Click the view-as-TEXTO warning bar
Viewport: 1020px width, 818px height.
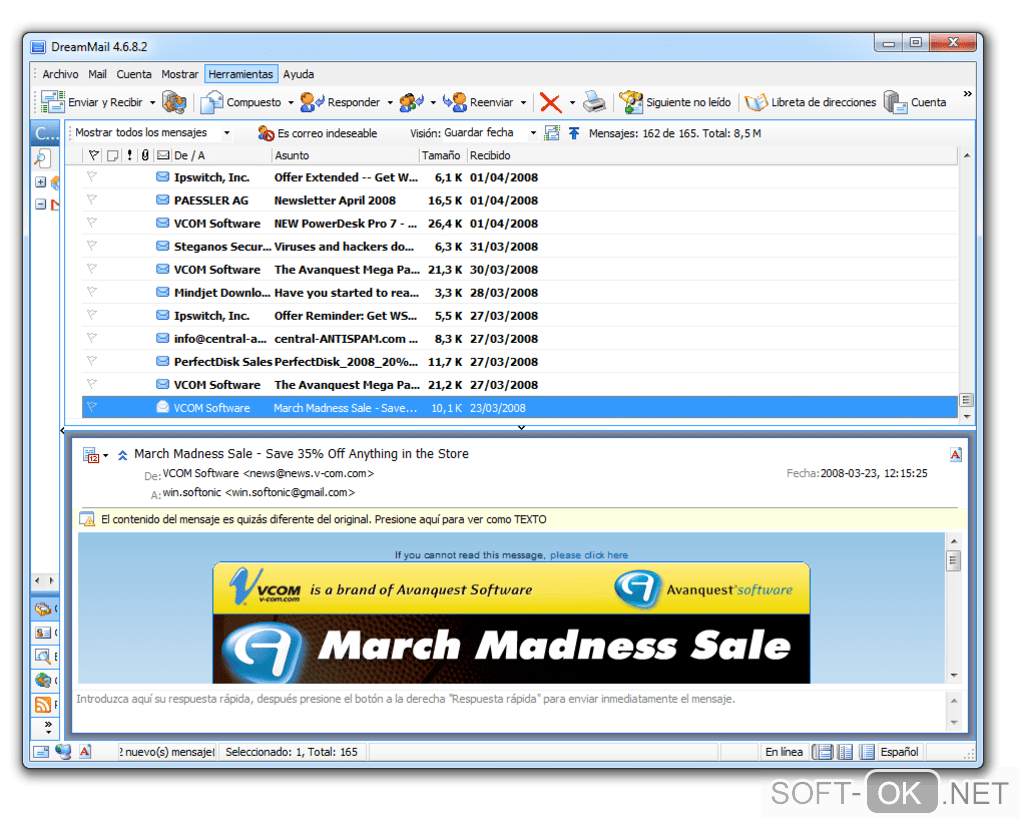click(x=519, y=519)
